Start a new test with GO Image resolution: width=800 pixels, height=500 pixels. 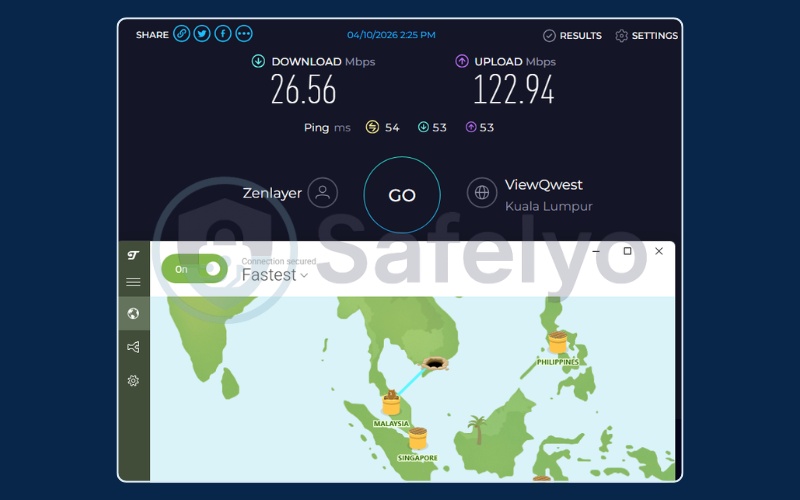point(402,195)
